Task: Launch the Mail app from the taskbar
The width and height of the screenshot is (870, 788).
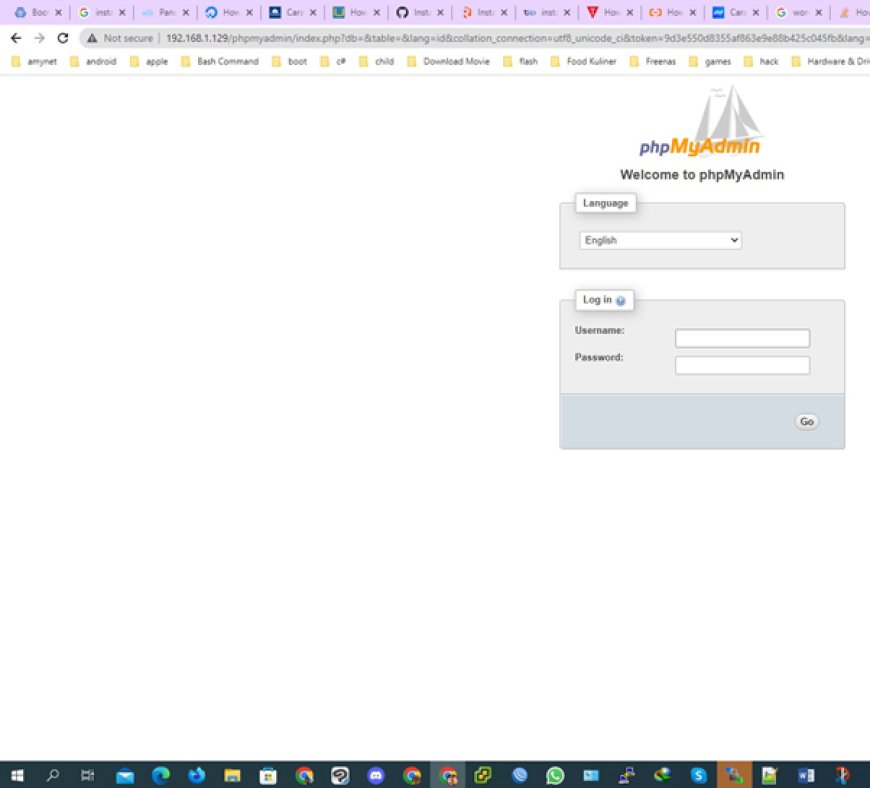Action: point(125,775)
